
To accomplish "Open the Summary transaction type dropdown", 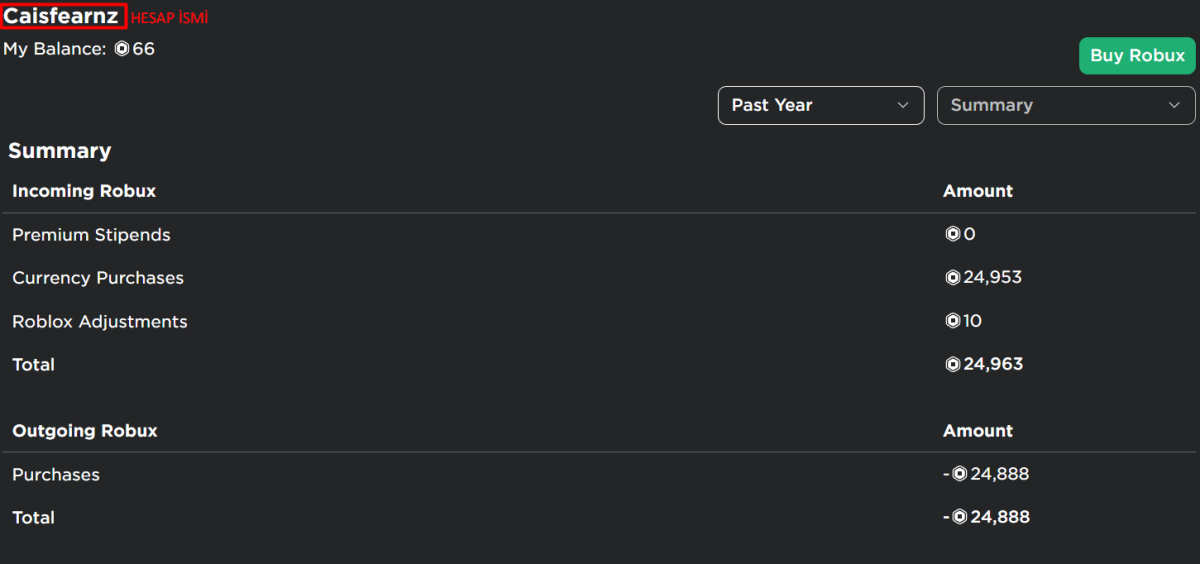I will pyautogui.click(x=1066, y=105).
